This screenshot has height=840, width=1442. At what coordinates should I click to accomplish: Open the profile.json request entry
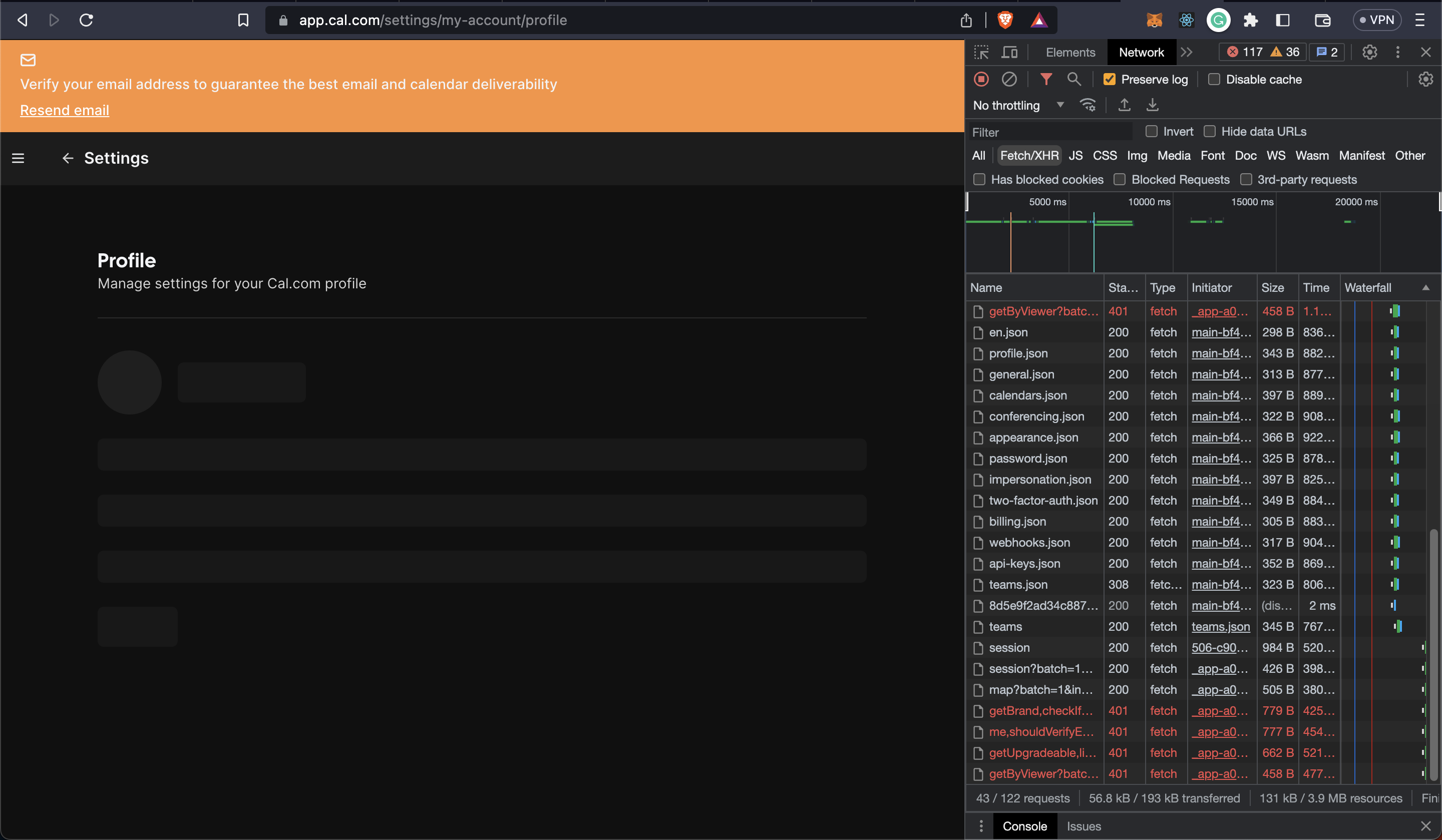[1017, 353]
